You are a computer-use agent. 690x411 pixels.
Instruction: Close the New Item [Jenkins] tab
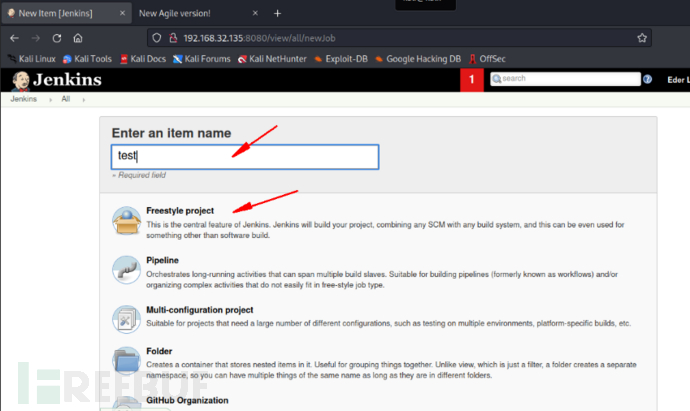coord(122,13)
